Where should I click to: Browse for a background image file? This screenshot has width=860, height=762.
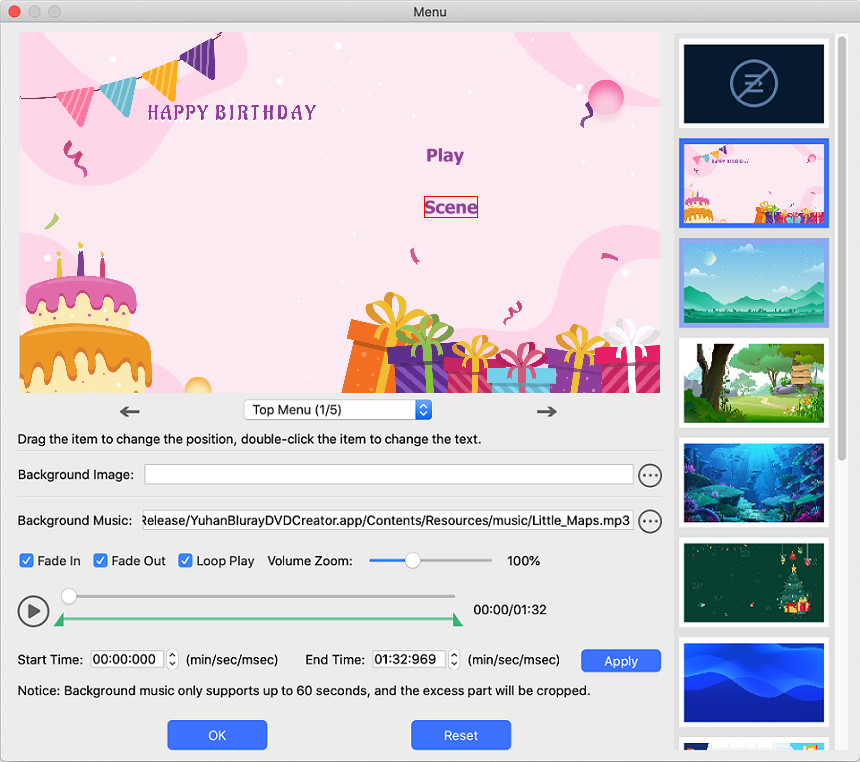click(x=650, y=475)
